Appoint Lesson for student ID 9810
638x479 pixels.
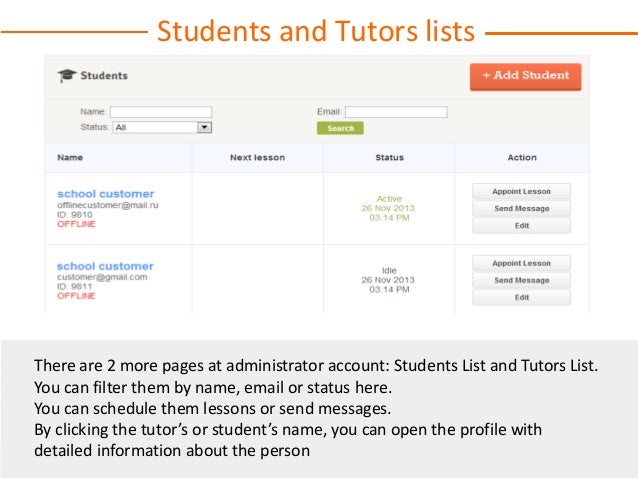522,191
